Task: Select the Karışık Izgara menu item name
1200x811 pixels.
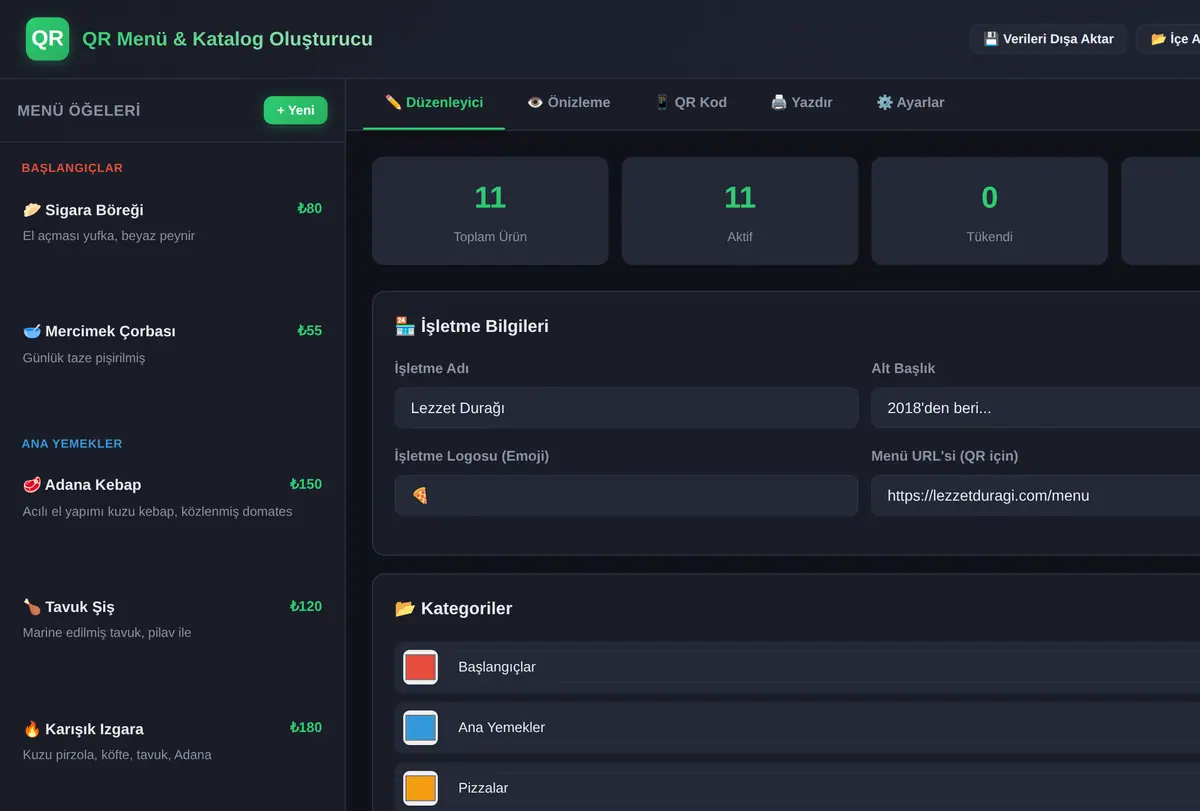Action: click(94, 729)
